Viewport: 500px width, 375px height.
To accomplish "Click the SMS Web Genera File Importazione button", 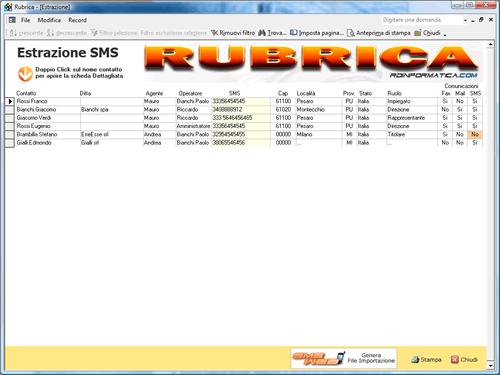I will coord(344,358).
